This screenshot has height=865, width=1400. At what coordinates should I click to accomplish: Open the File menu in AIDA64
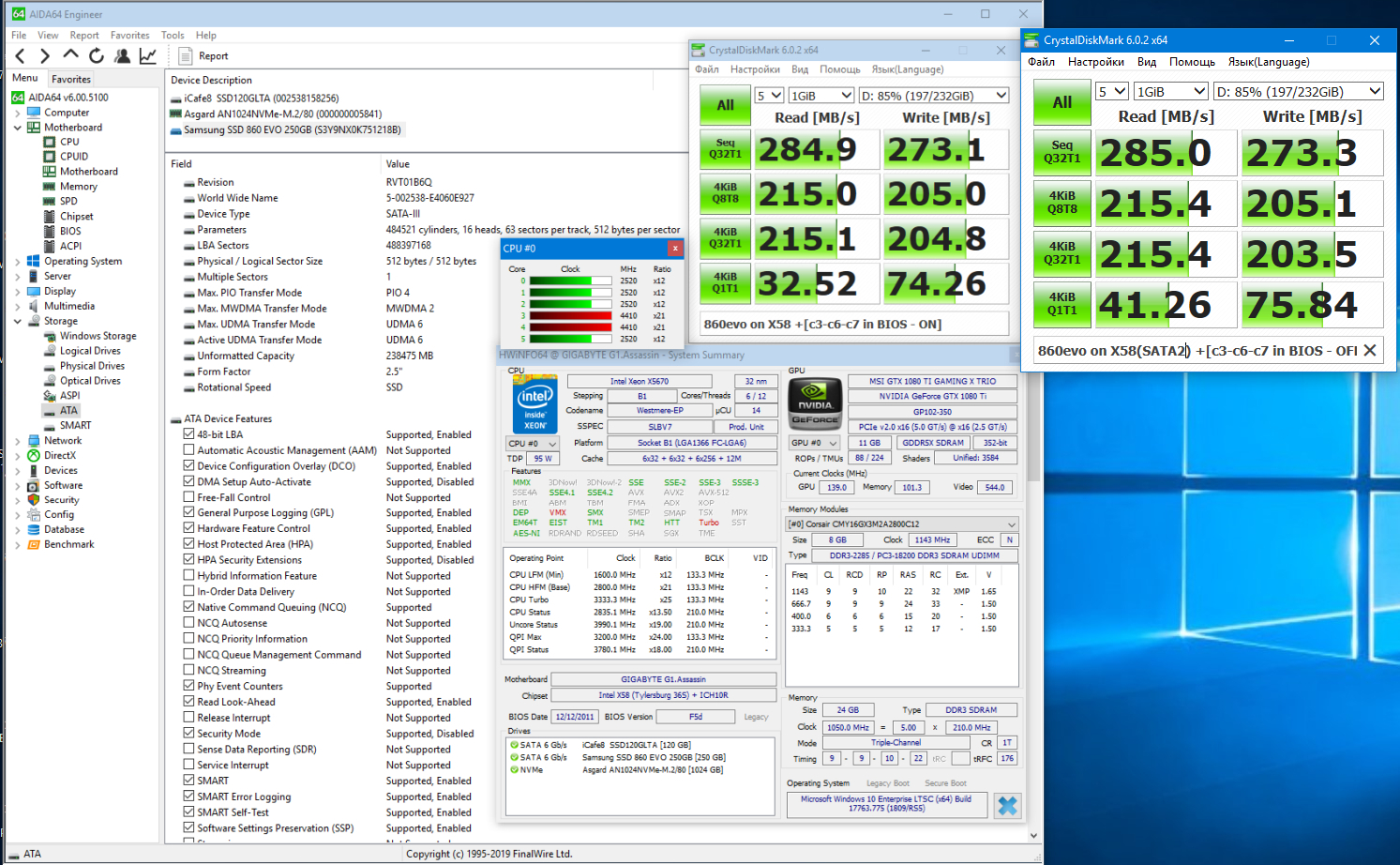19,36
